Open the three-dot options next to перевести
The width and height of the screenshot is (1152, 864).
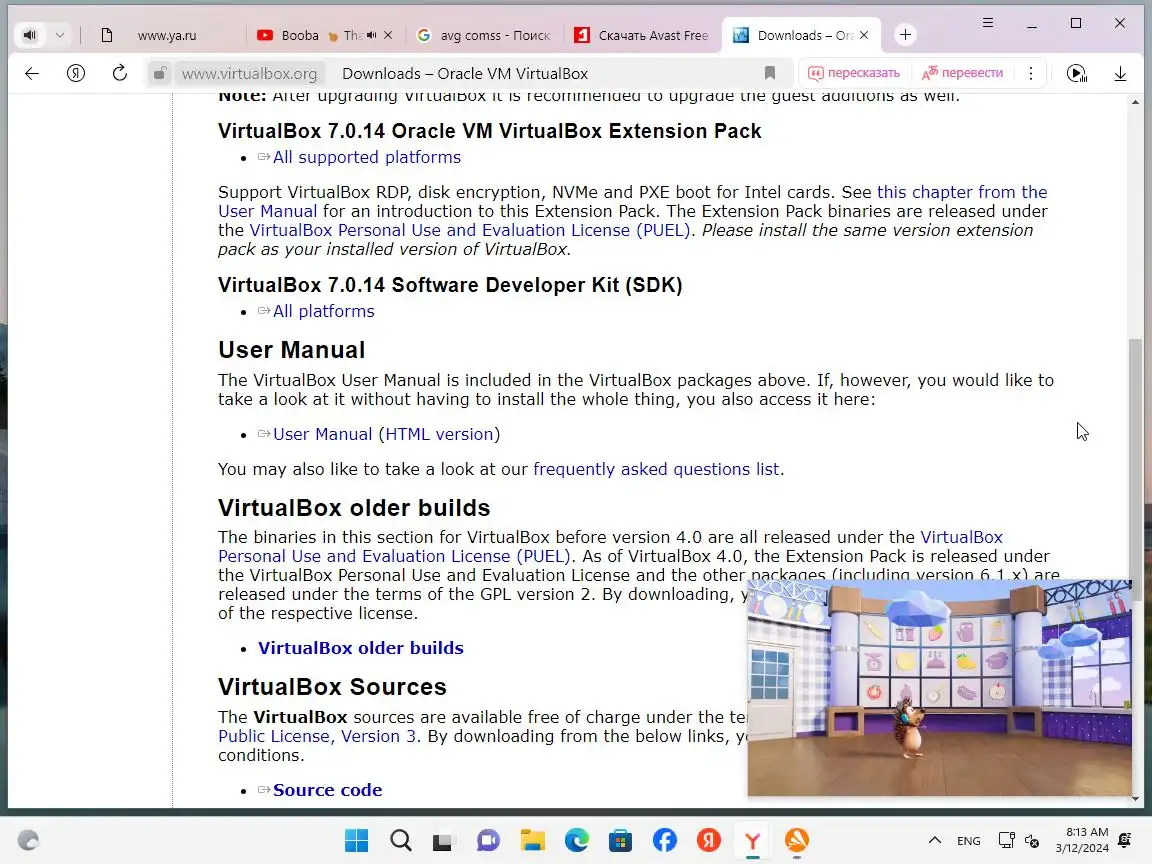1031,73
